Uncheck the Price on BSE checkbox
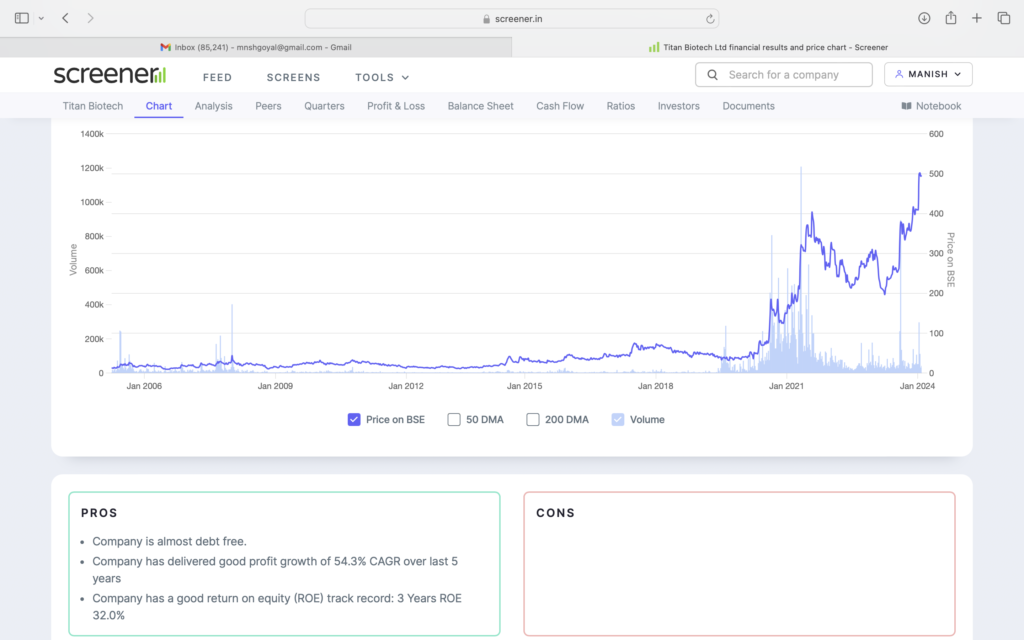Screen dimensions: 1024x640 [354, 419]
